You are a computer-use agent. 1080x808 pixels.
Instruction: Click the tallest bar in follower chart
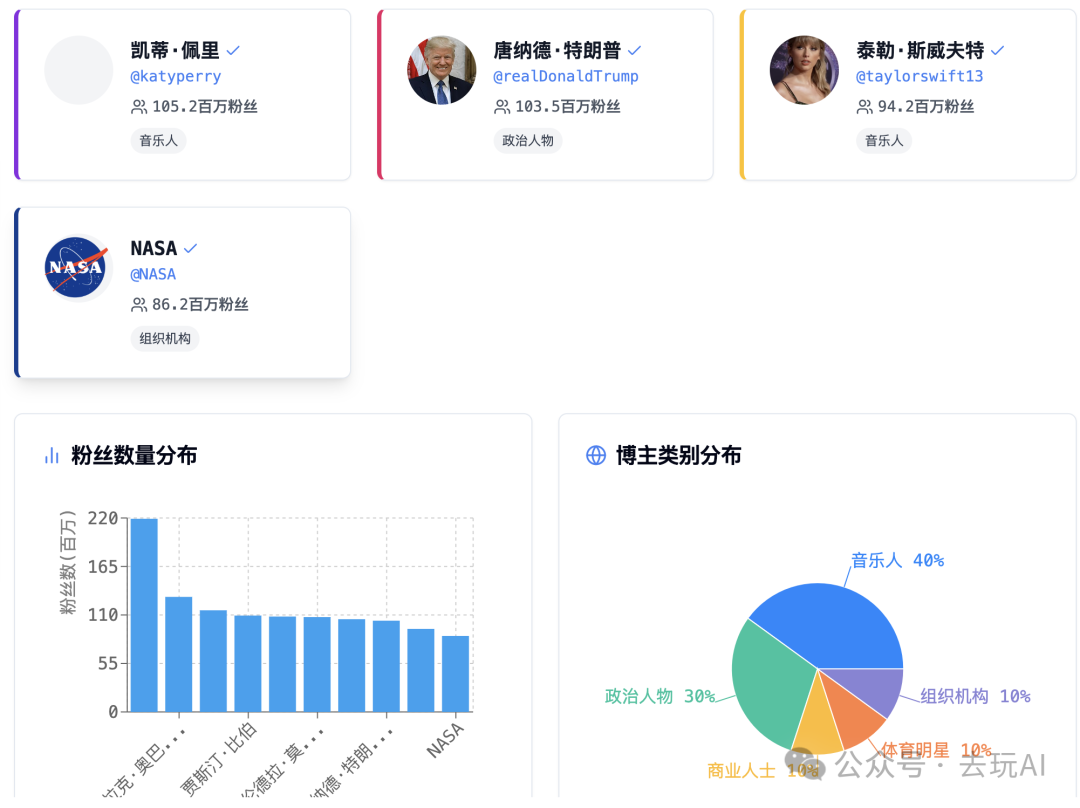click(144, 615)
